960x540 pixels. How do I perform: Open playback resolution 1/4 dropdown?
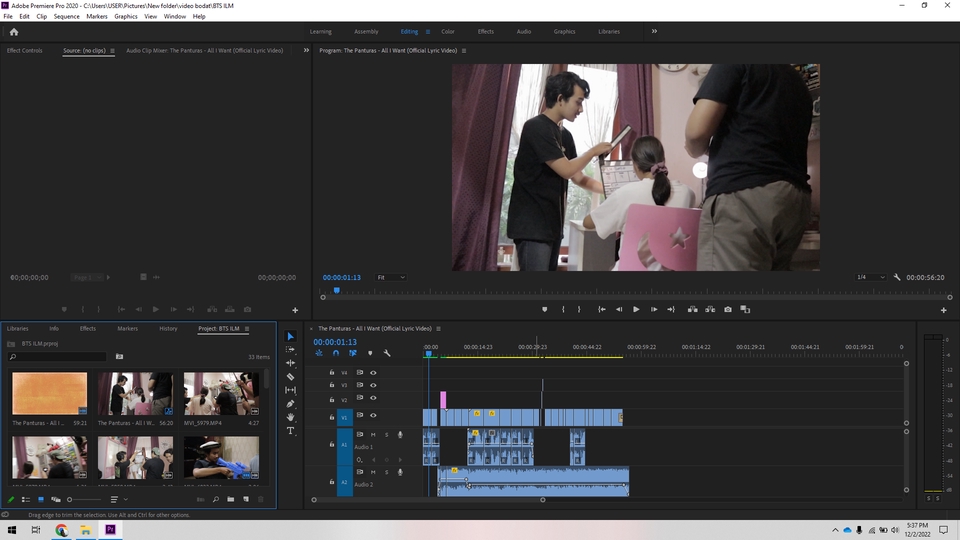[870, 277]
